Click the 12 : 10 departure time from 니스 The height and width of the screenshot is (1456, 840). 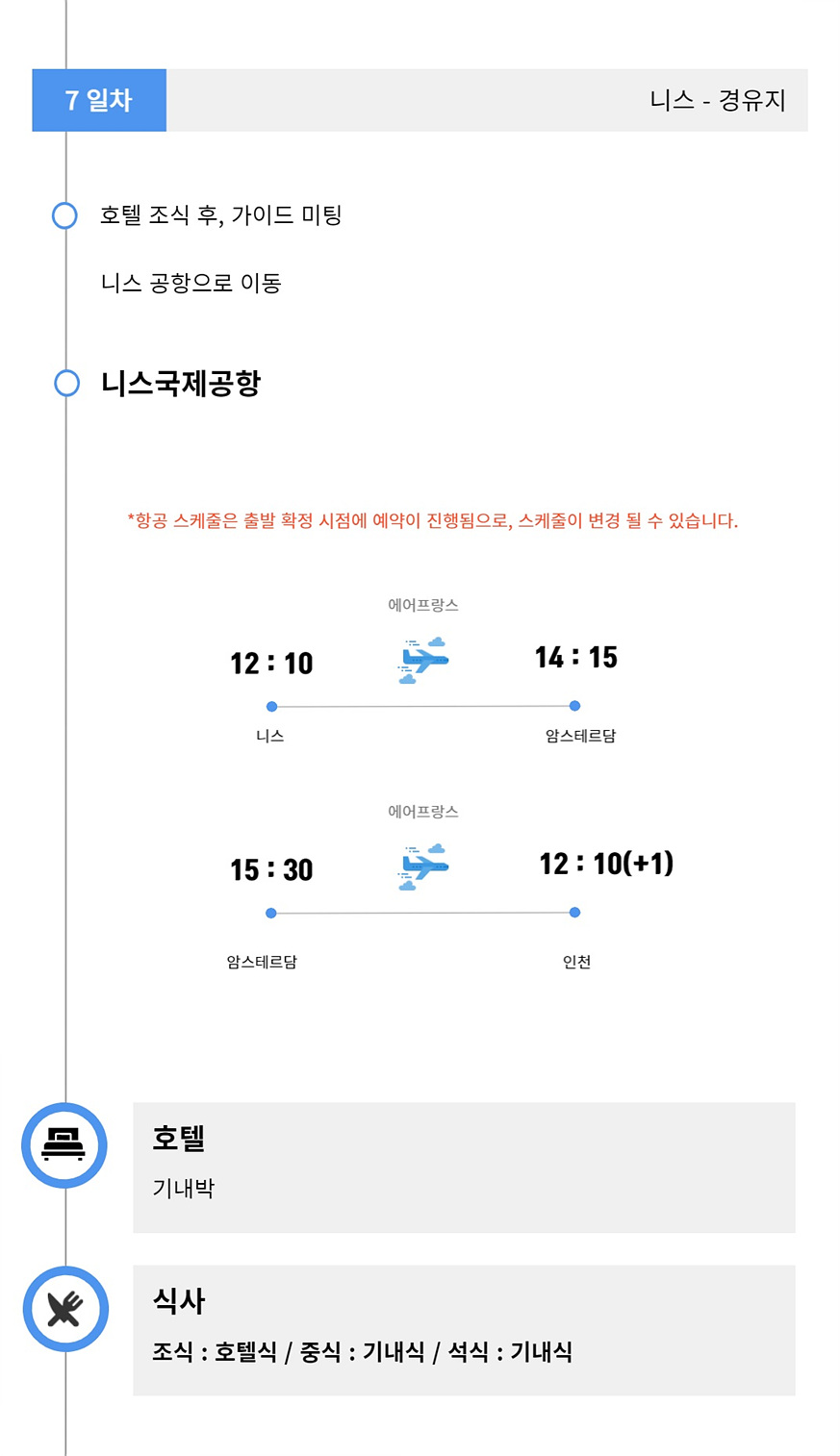click(x=271, y=664)
